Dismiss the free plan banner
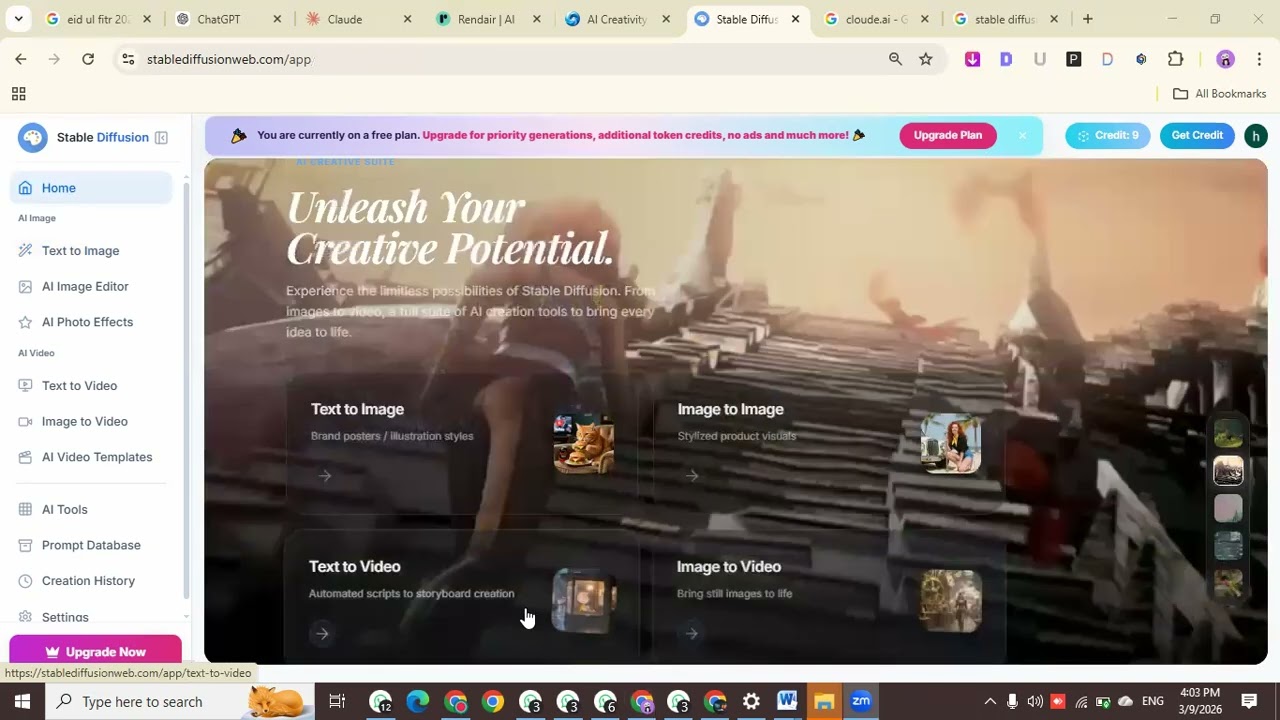1280x720 pixels. tap(1022, 135)
